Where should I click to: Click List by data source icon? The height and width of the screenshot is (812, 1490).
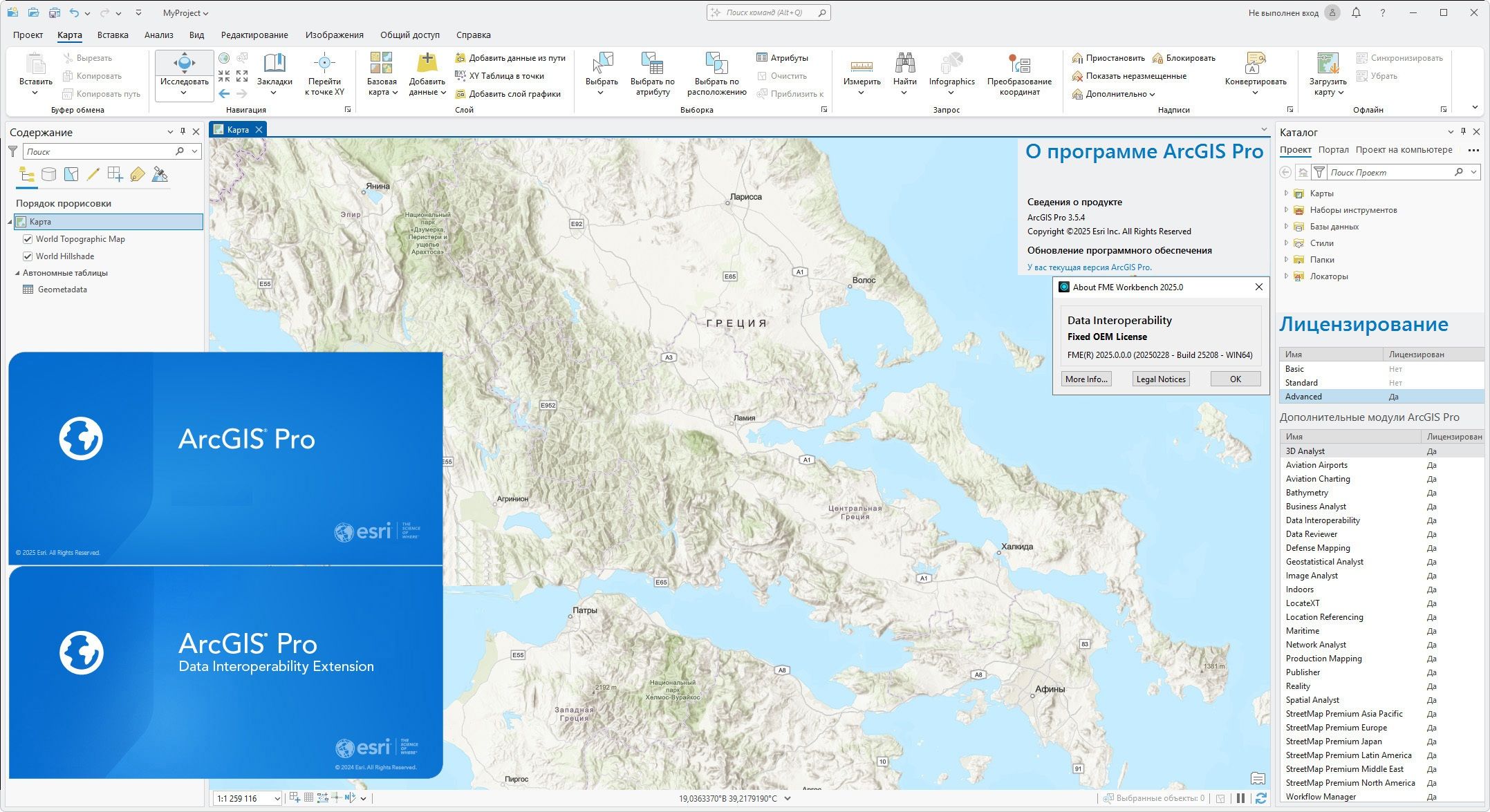coord(48,175)
